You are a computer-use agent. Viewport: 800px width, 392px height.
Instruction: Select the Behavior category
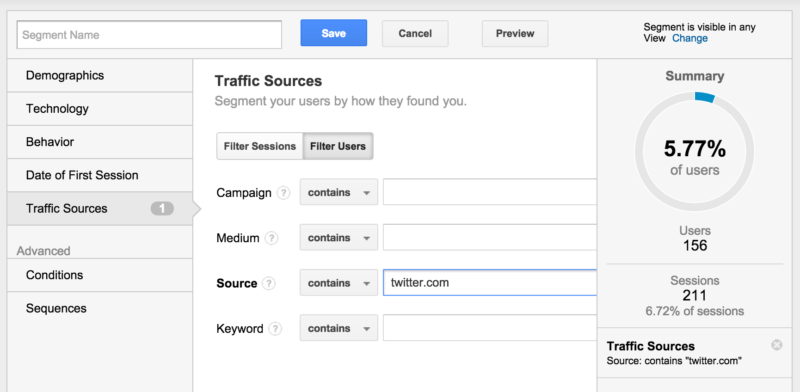point(100,142)
